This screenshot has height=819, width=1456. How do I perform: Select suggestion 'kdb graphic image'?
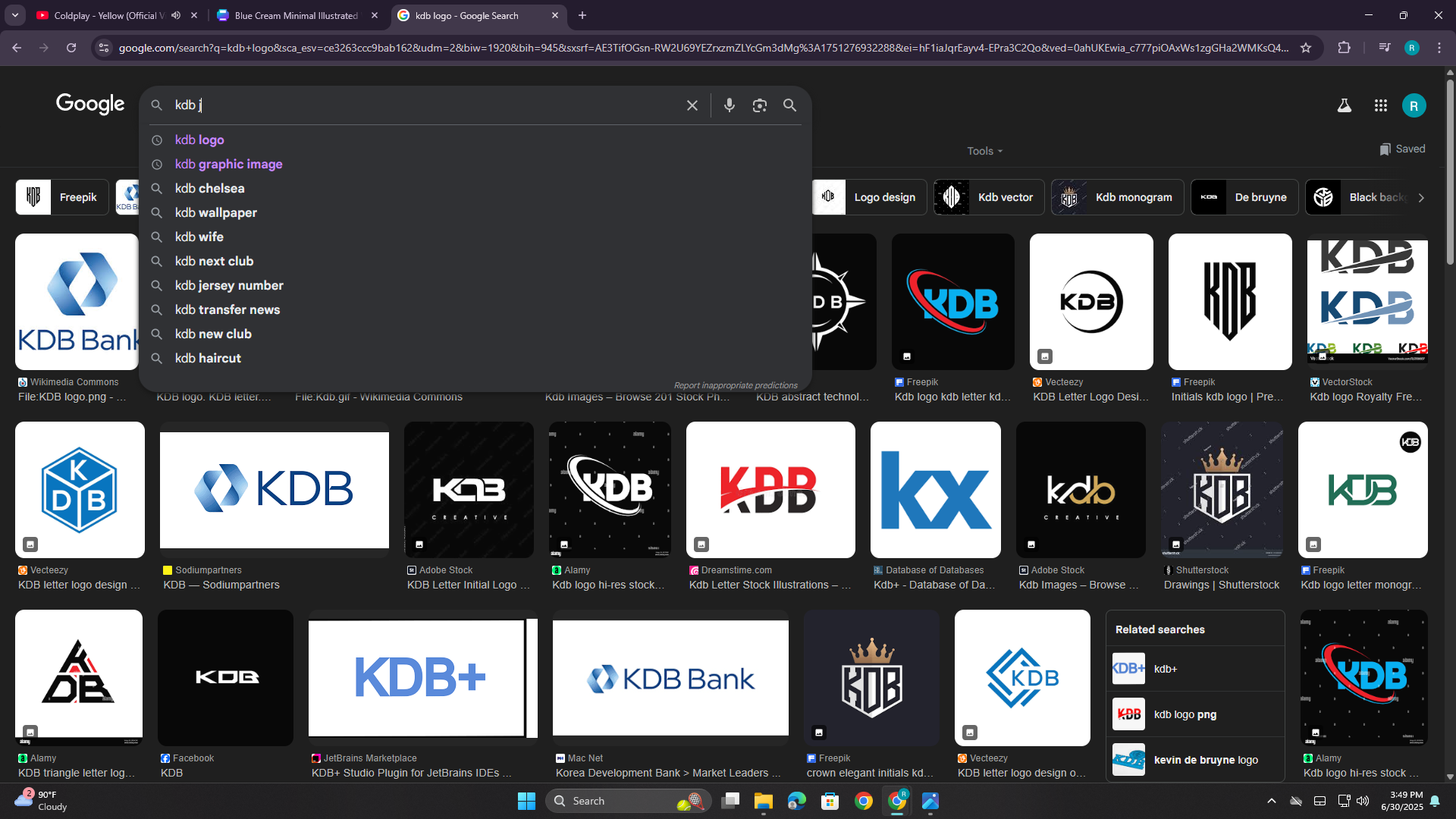point(475,164)
